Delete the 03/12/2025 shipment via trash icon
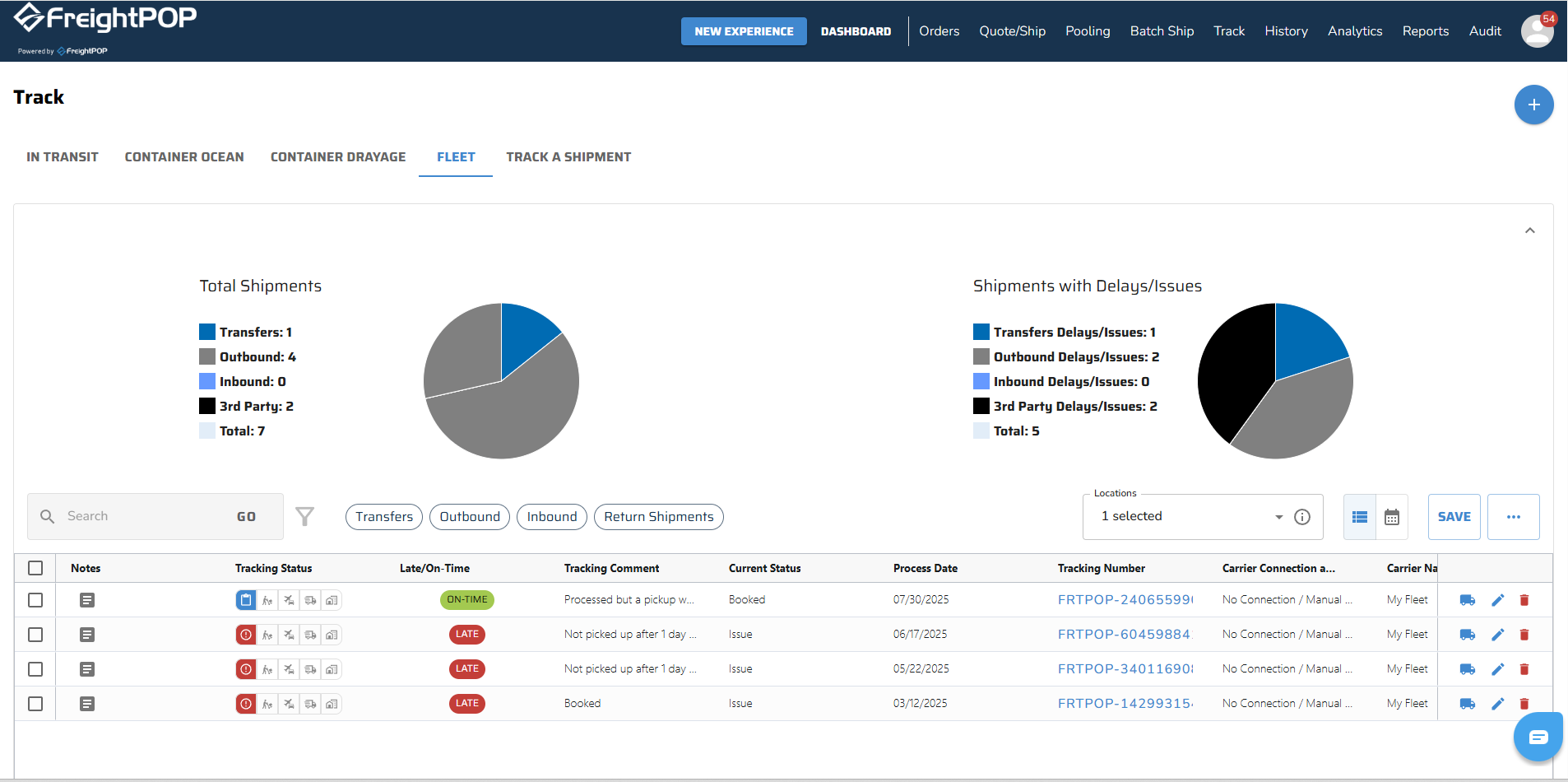 pyautogui.click(x=1524, y=704)
